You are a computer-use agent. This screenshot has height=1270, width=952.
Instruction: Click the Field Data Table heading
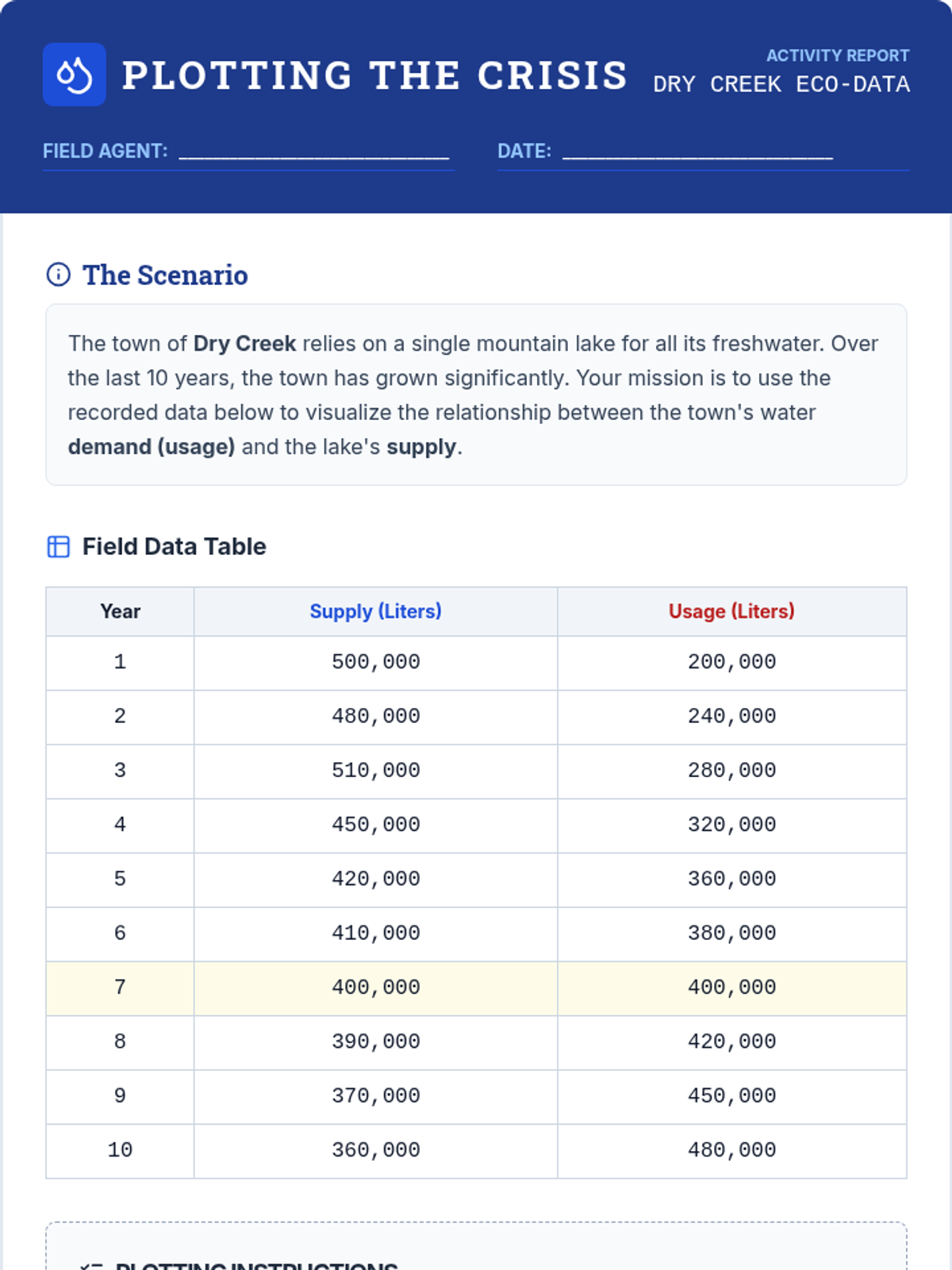point(174,547)
